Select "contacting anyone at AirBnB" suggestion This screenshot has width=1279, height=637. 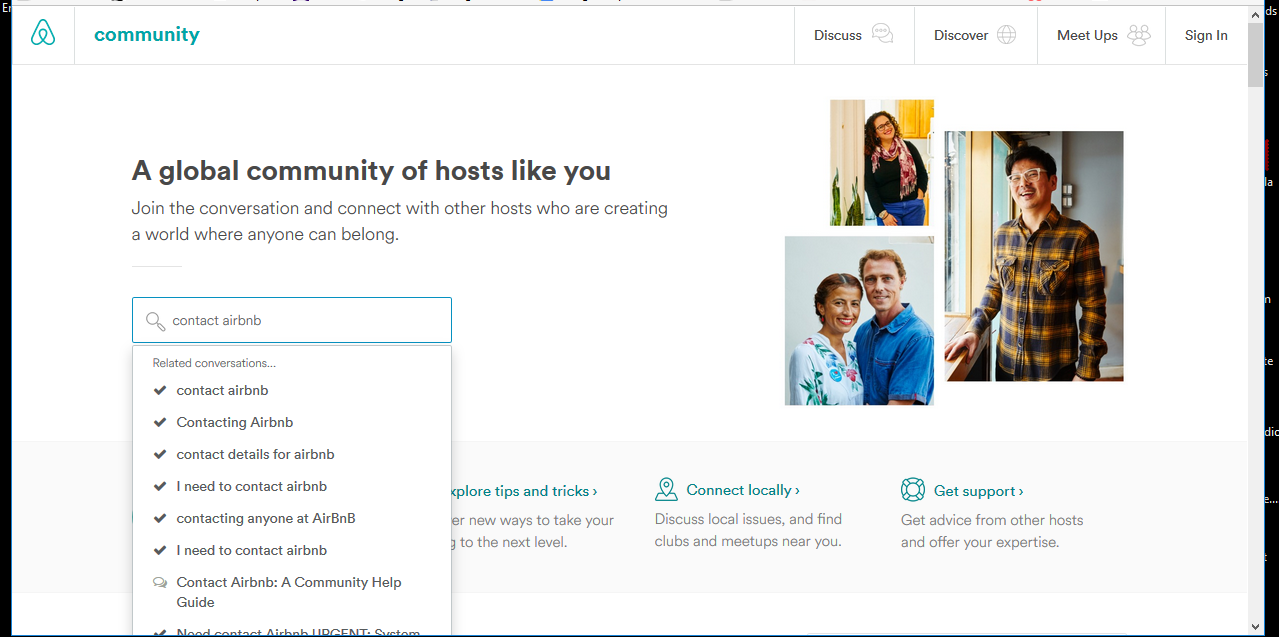265,518
